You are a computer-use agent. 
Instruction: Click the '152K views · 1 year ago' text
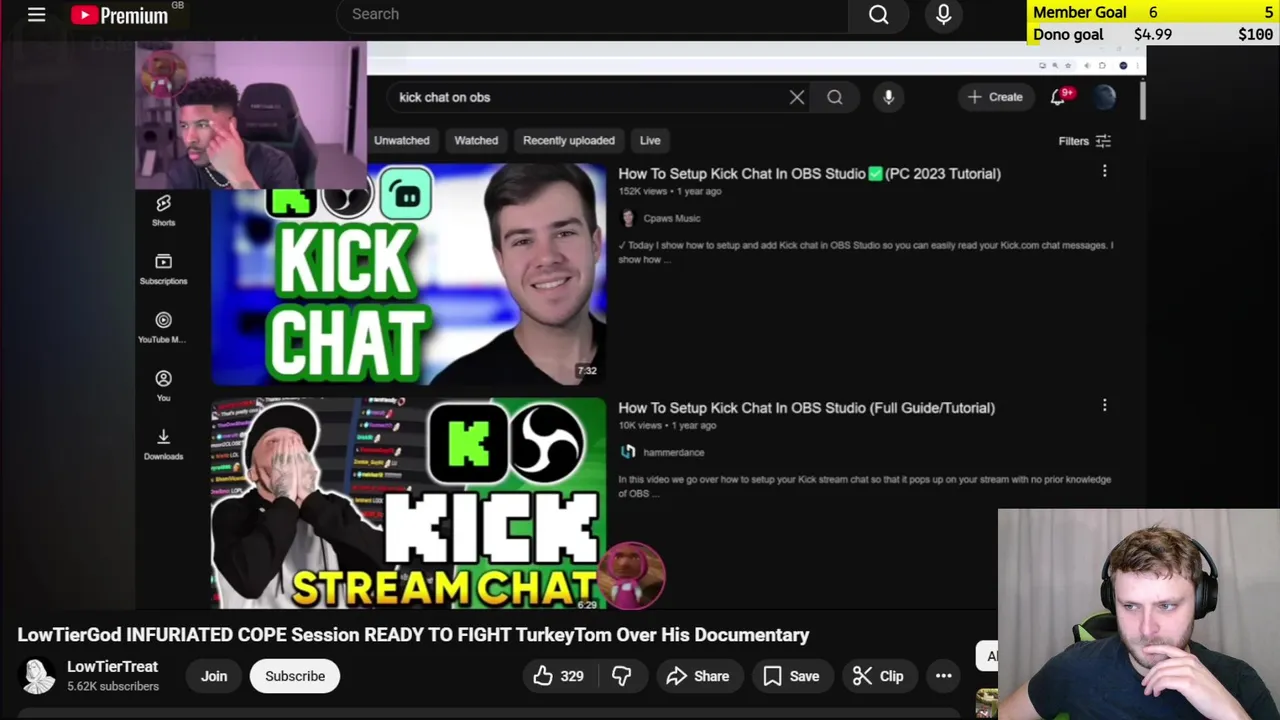click(x=669, y=191)
